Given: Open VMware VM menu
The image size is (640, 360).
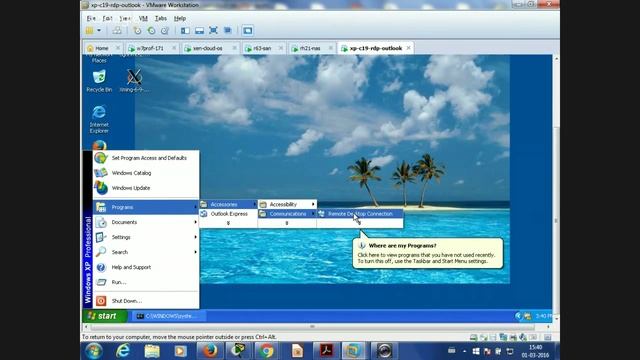Looking at the screenshot, I should click(143, 18).
